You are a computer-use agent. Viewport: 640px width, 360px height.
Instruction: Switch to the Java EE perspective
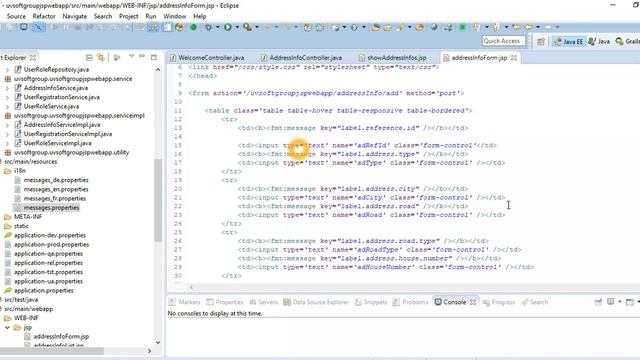pyautogui.click(x=568, y=41)
